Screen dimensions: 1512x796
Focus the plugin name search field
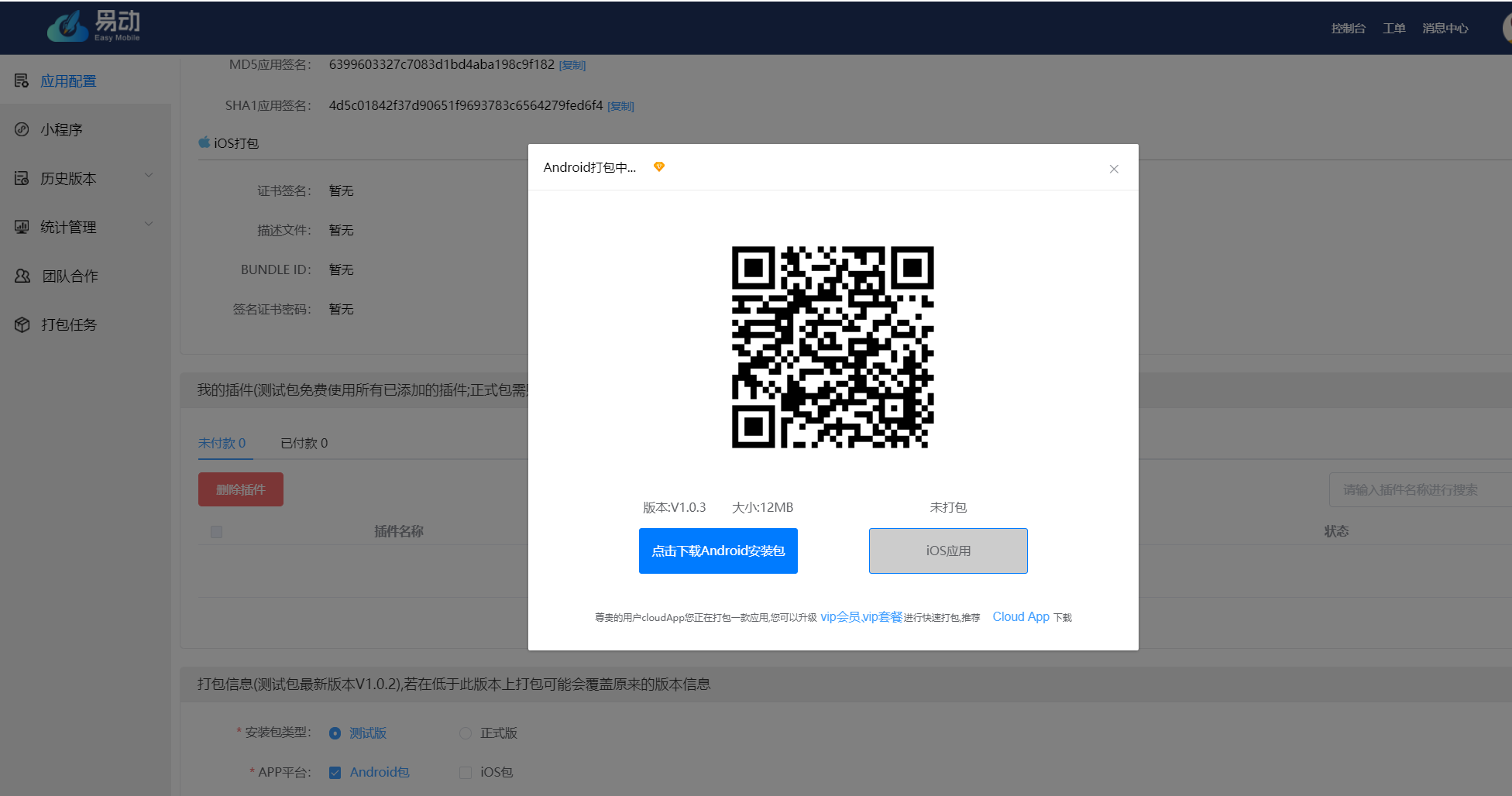1421,489
